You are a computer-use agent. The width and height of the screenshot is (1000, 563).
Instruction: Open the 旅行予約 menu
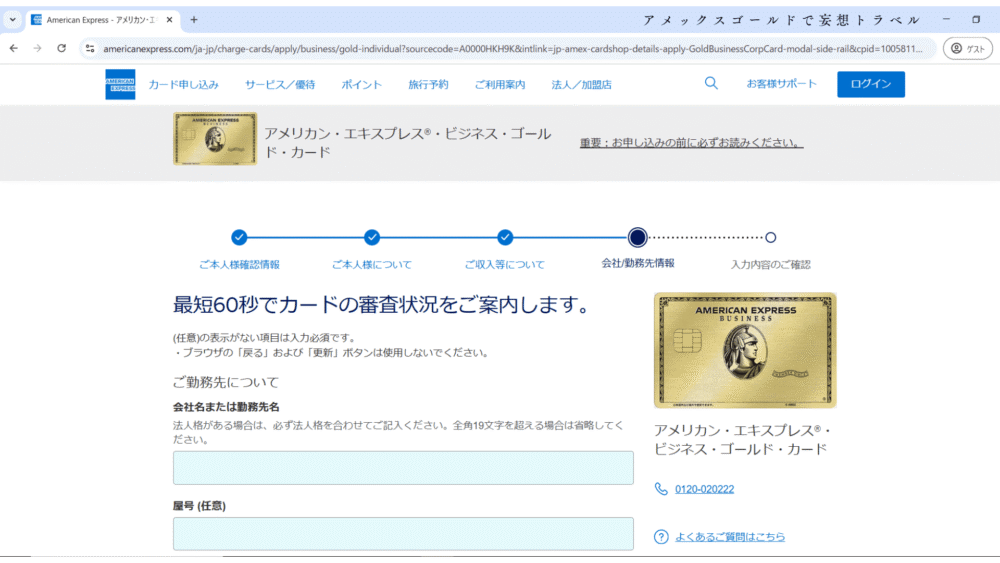point(428,84)
